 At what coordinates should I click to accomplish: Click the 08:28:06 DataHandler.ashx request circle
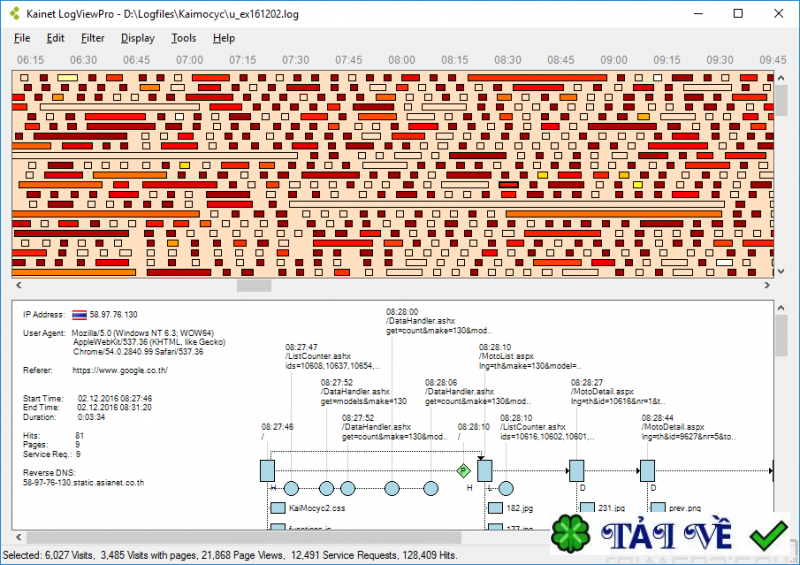[x=431, y=488]
